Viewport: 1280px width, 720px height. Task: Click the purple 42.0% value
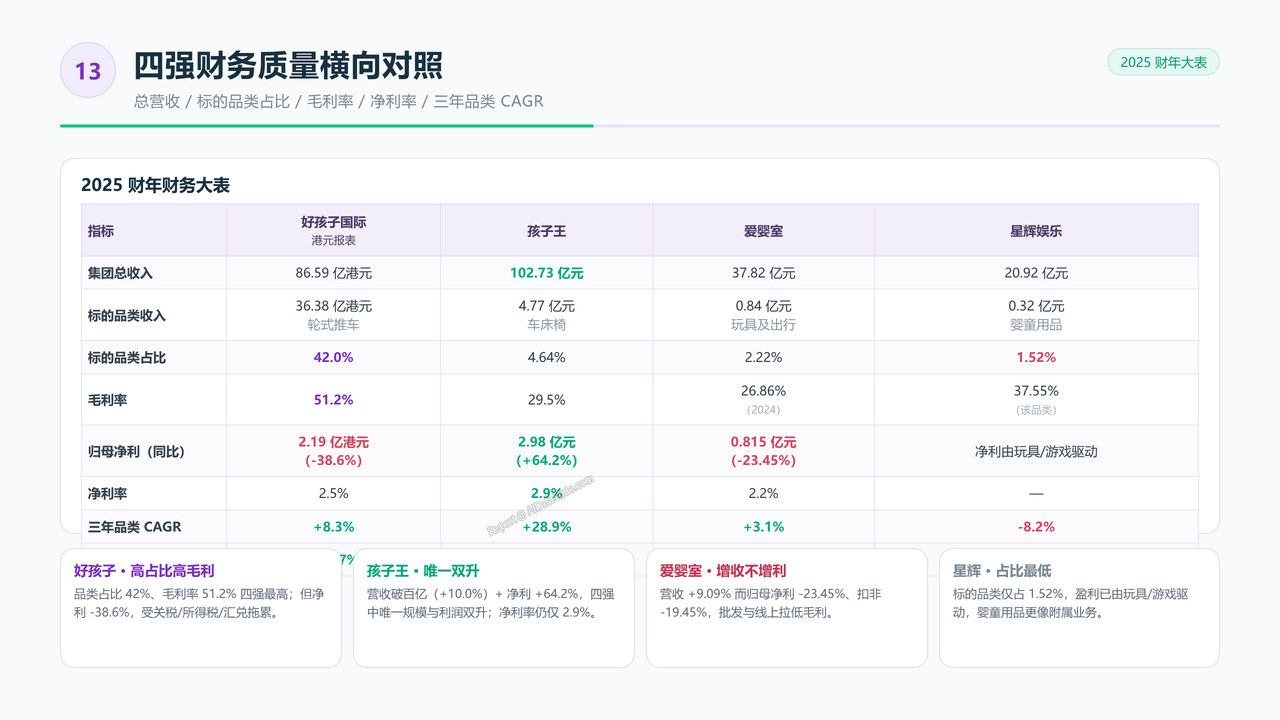coord(334,357)
